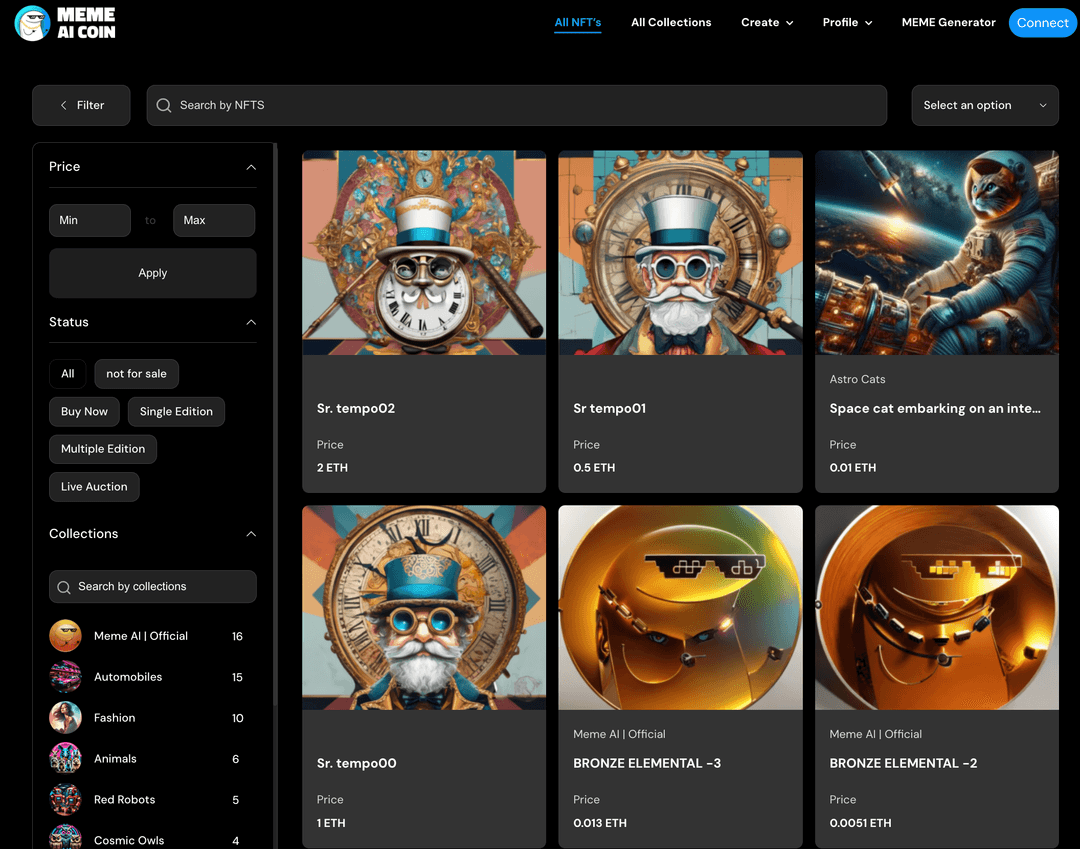
Task: Open the Space cat astronaut NFT thumbnail
Action: pyautogui.click(x=936, y=253)
